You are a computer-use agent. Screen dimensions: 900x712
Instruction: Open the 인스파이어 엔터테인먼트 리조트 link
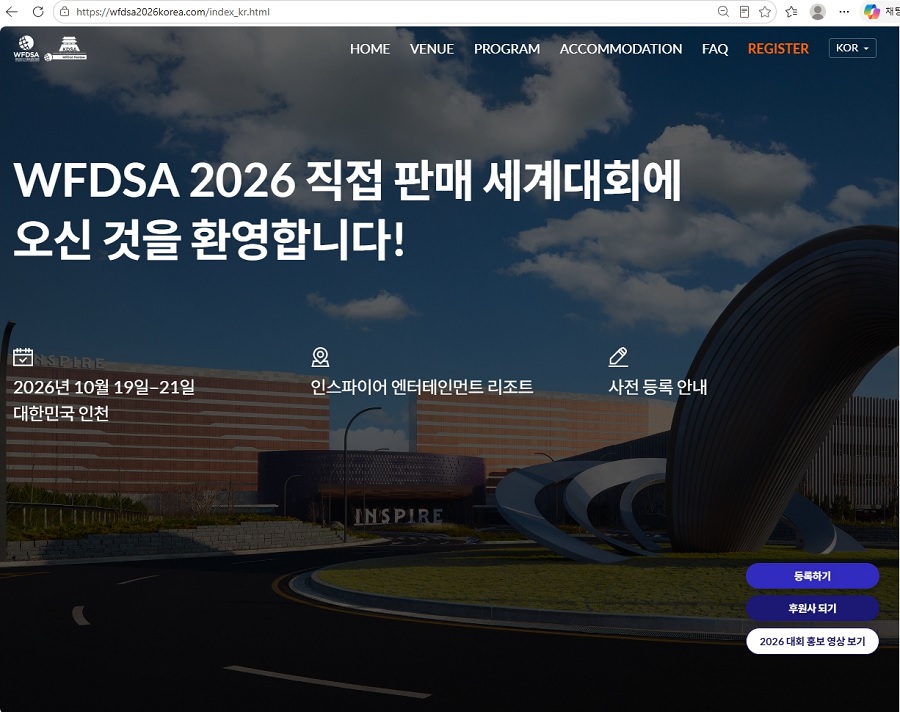[x=422, y=387]
